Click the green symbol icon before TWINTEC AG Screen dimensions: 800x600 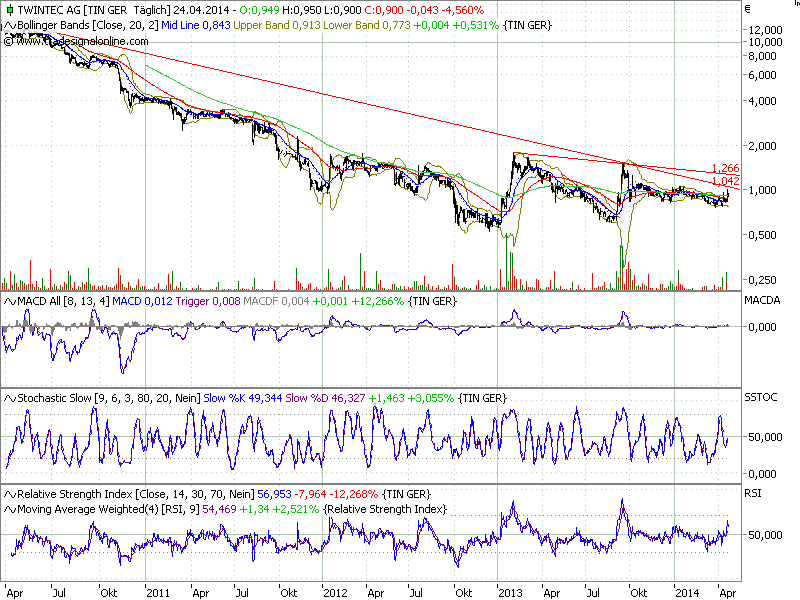[9, 10]
